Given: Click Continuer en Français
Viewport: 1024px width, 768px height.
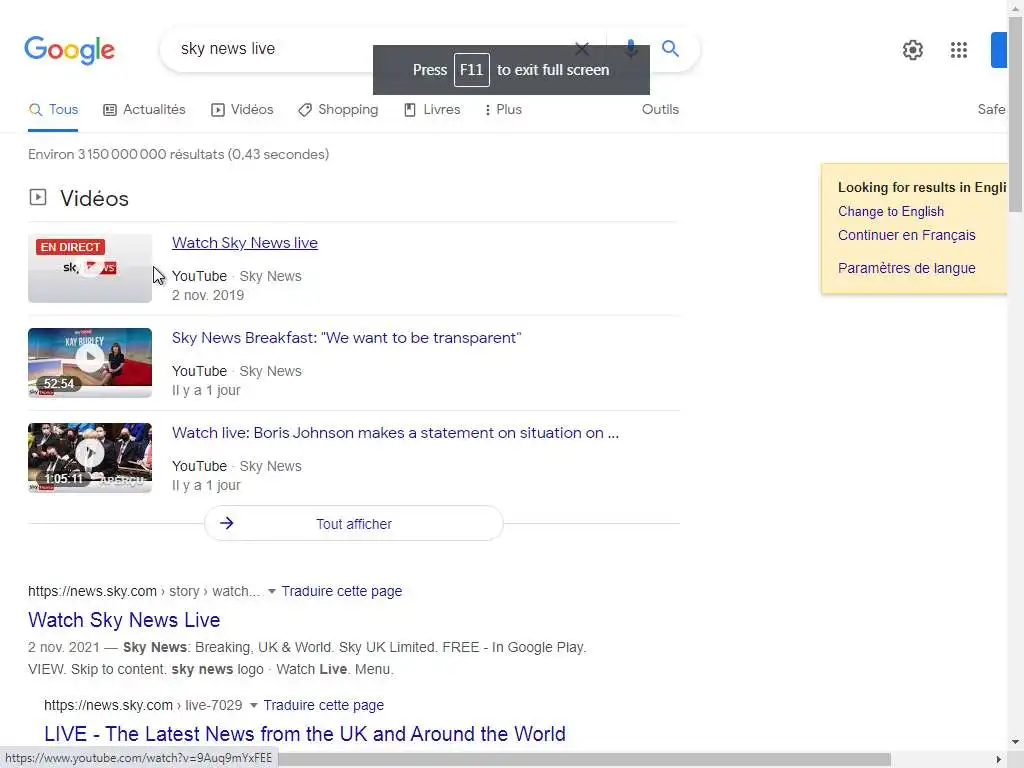Looking at the screenshot, I should (906, 235).
